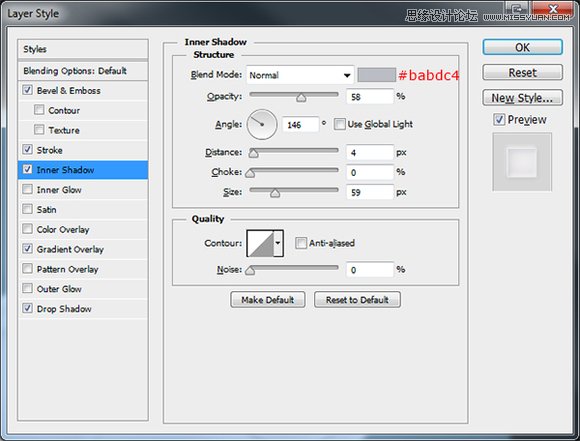The height and width of the screenshot is (441, 580).
Task: Click the Opacity value field
Action: (x=370, y=97)
